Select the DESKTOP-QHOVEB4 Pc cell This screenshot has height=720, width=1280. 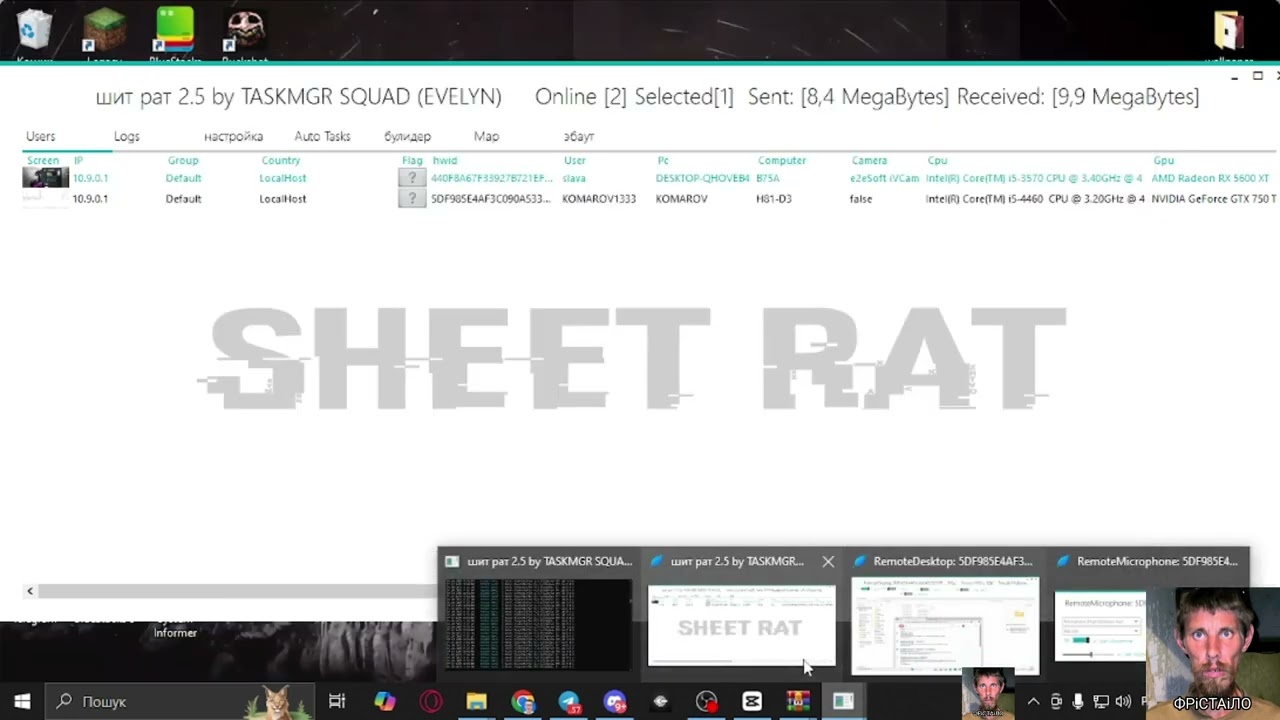click(702, 178)
